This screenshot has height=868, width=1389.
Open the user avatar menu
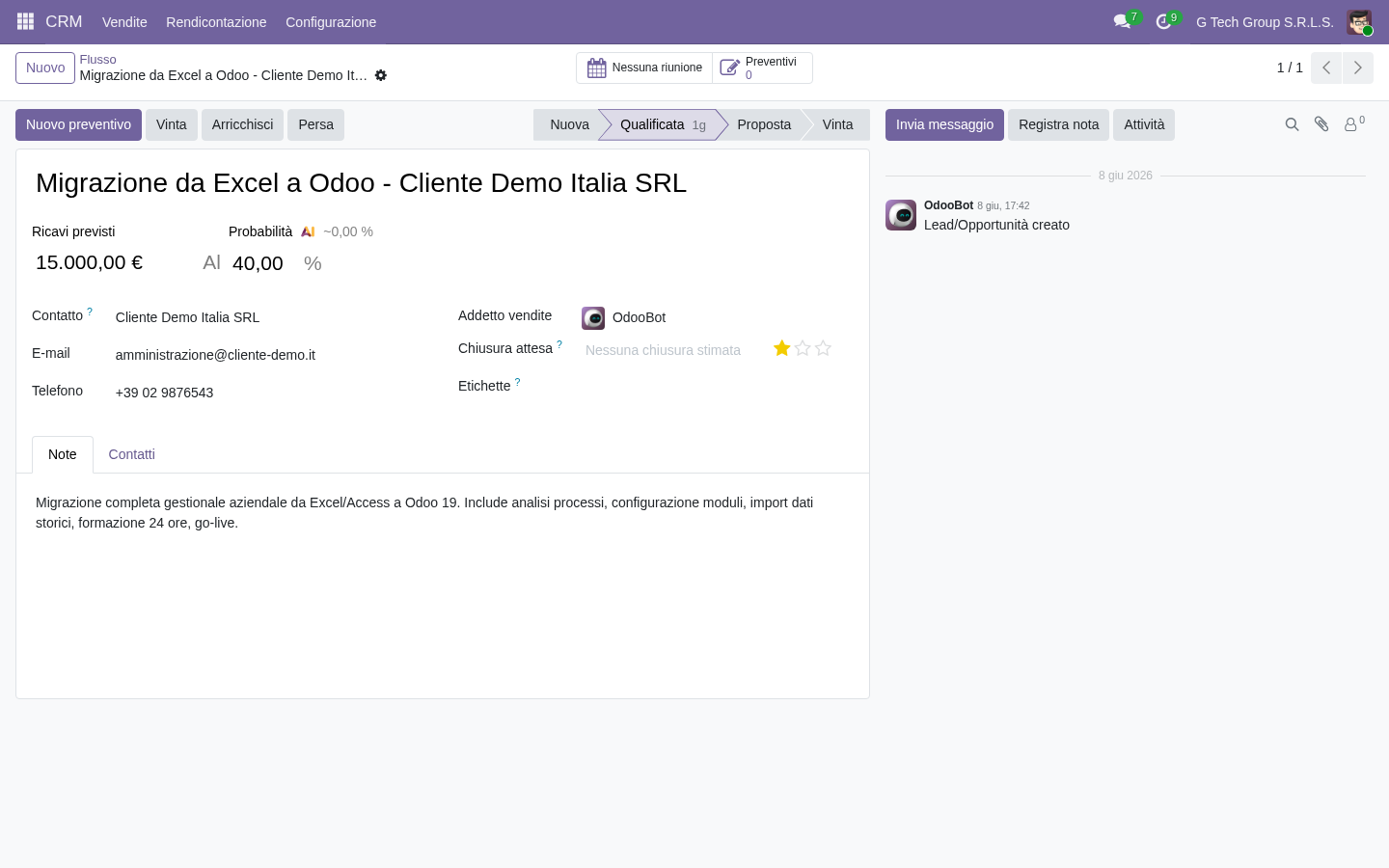(x=1359, y=22)
